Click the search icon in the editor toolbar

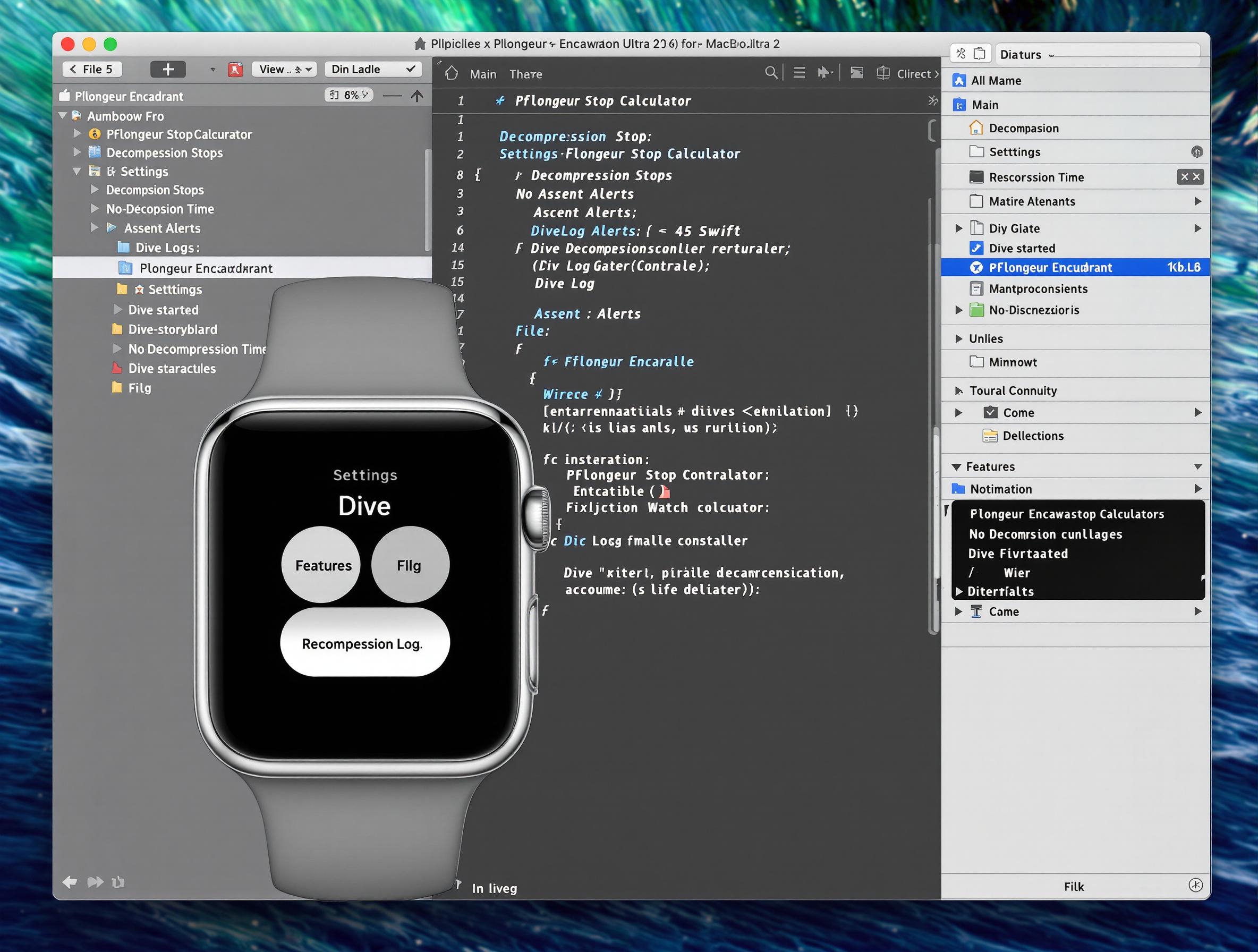click(772, 73)
